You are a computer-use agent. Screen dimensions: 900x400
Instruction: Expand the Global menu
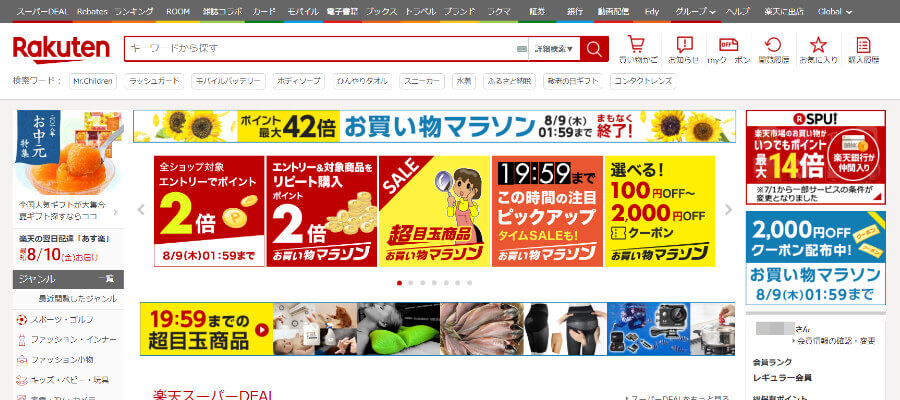835,11
